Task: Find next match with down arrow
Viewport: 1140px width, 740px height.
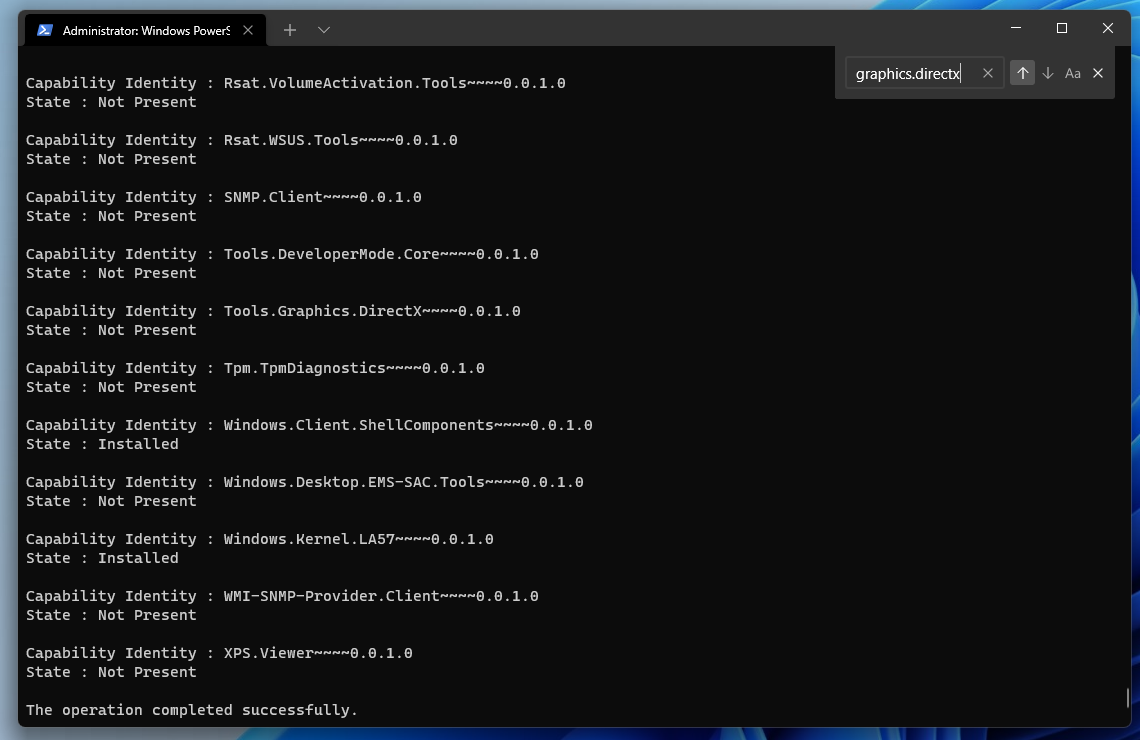Action: coord(1048,73)
